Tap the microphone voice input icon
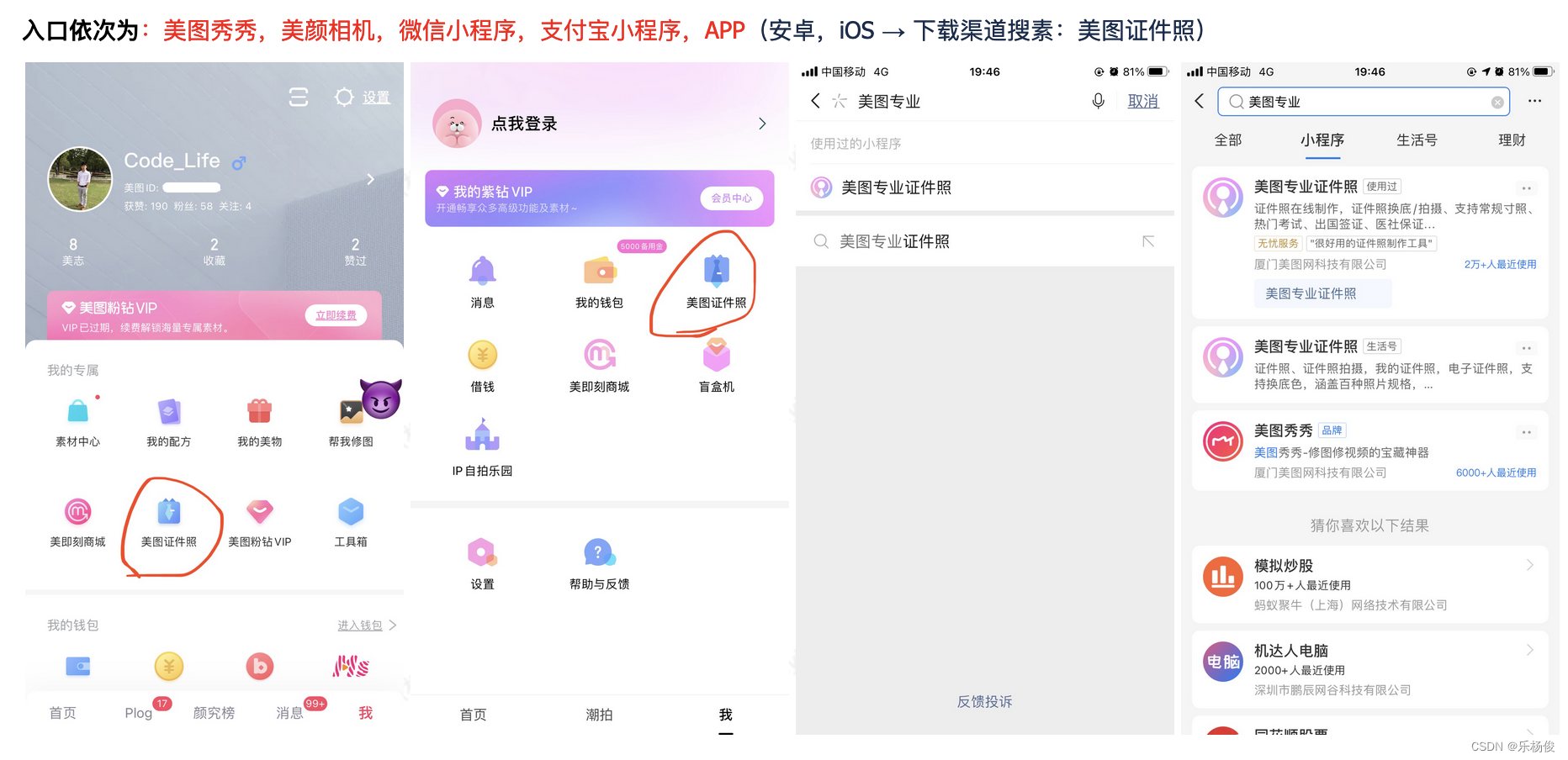The height and width of the screenshot is (760, 1568). pyautogui.click(x=1098, y=101)
